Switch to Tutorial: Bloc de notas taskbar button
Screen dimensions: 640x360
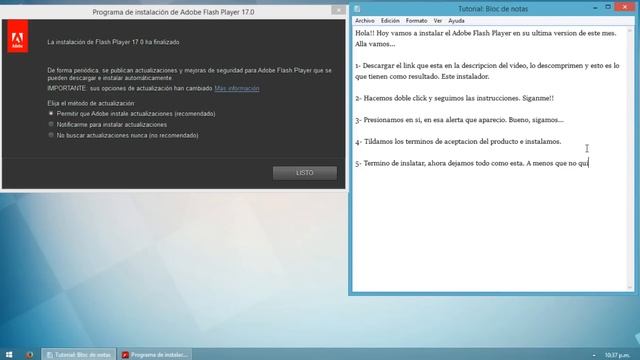pos(79,355)
